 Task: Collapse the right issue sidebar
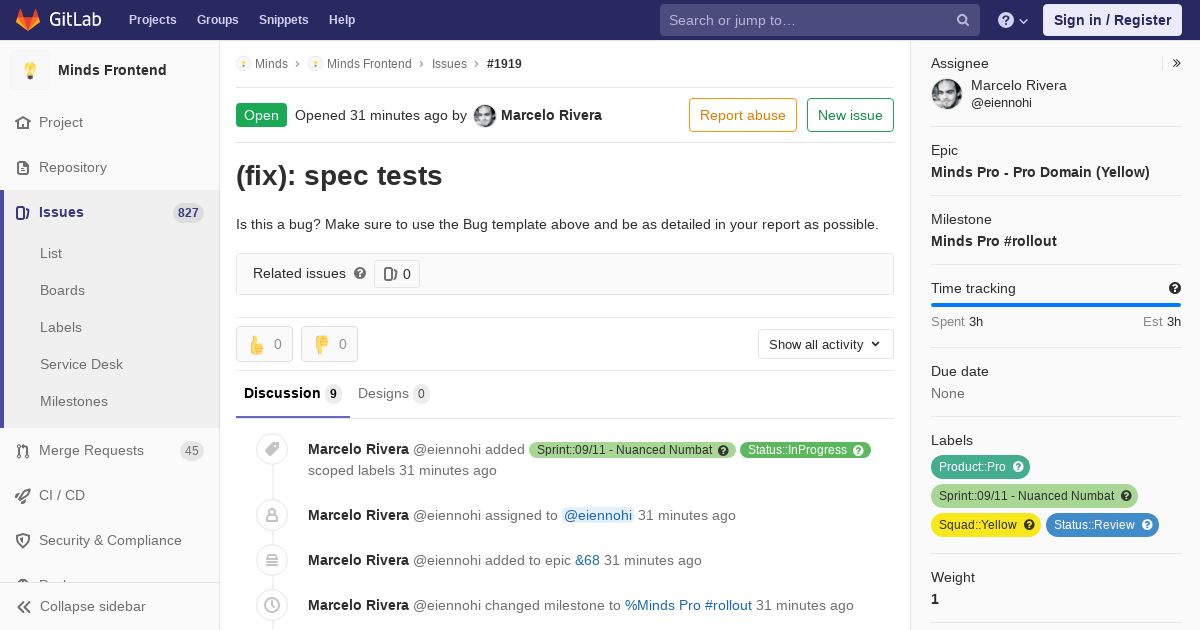1177,63
